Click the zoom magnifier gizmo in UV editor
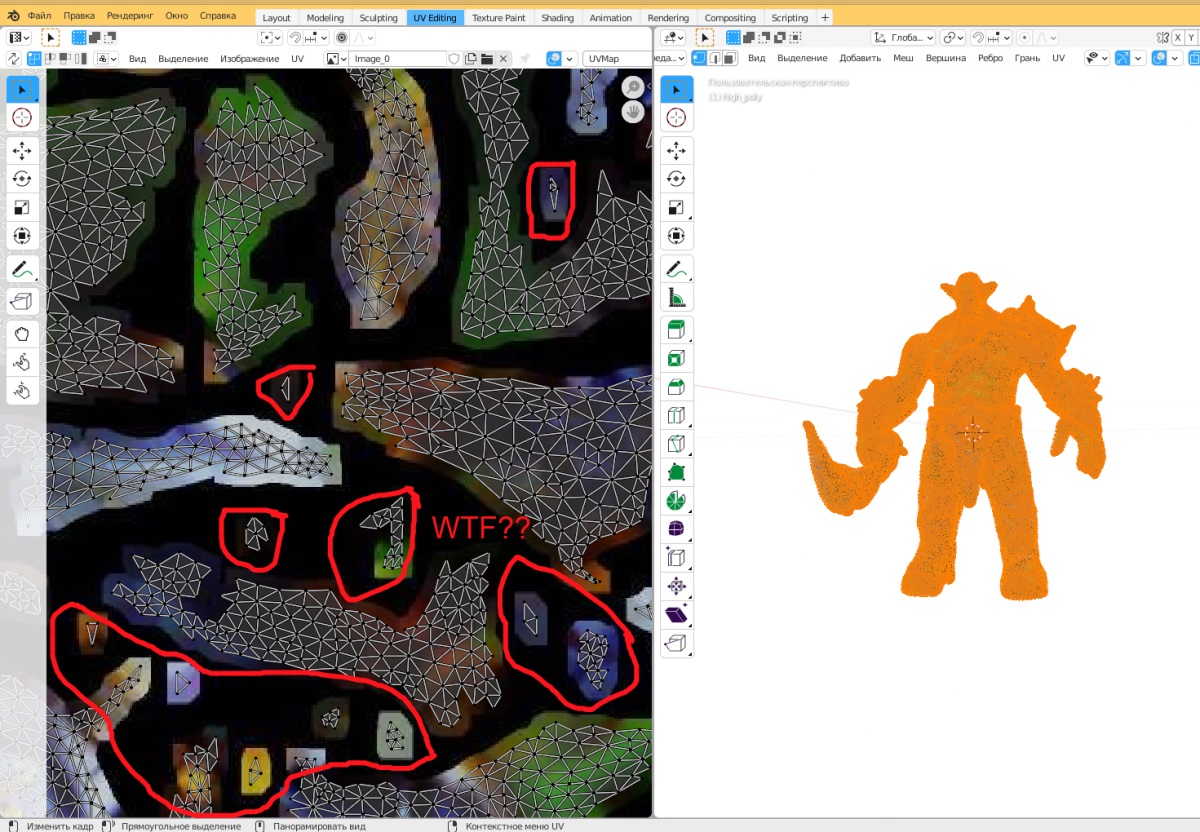 (x=633, y=87)
